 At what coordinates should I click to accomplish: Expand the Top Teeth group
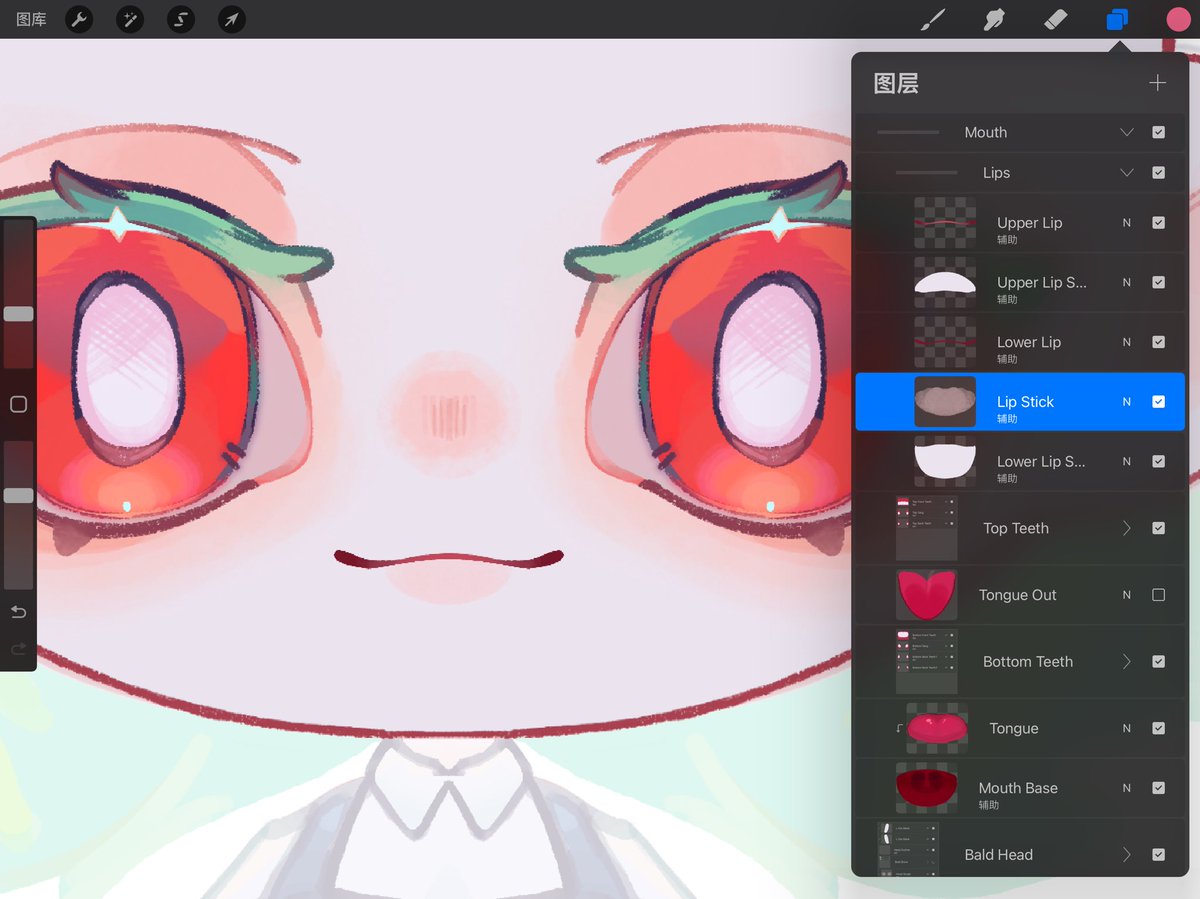click(1127, 528)
